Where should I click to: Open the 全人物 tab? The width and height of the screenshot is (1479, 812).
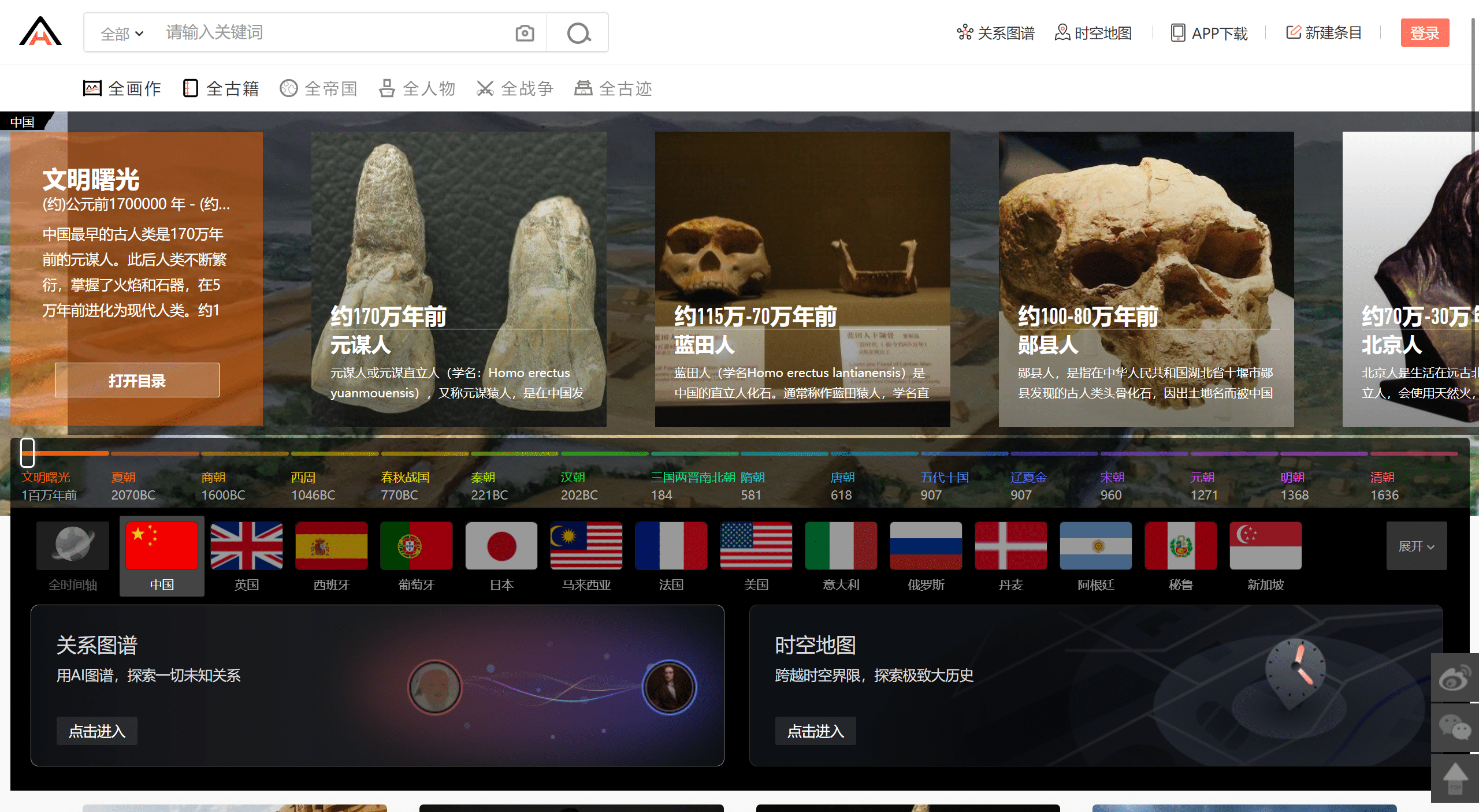coord(417,88)
